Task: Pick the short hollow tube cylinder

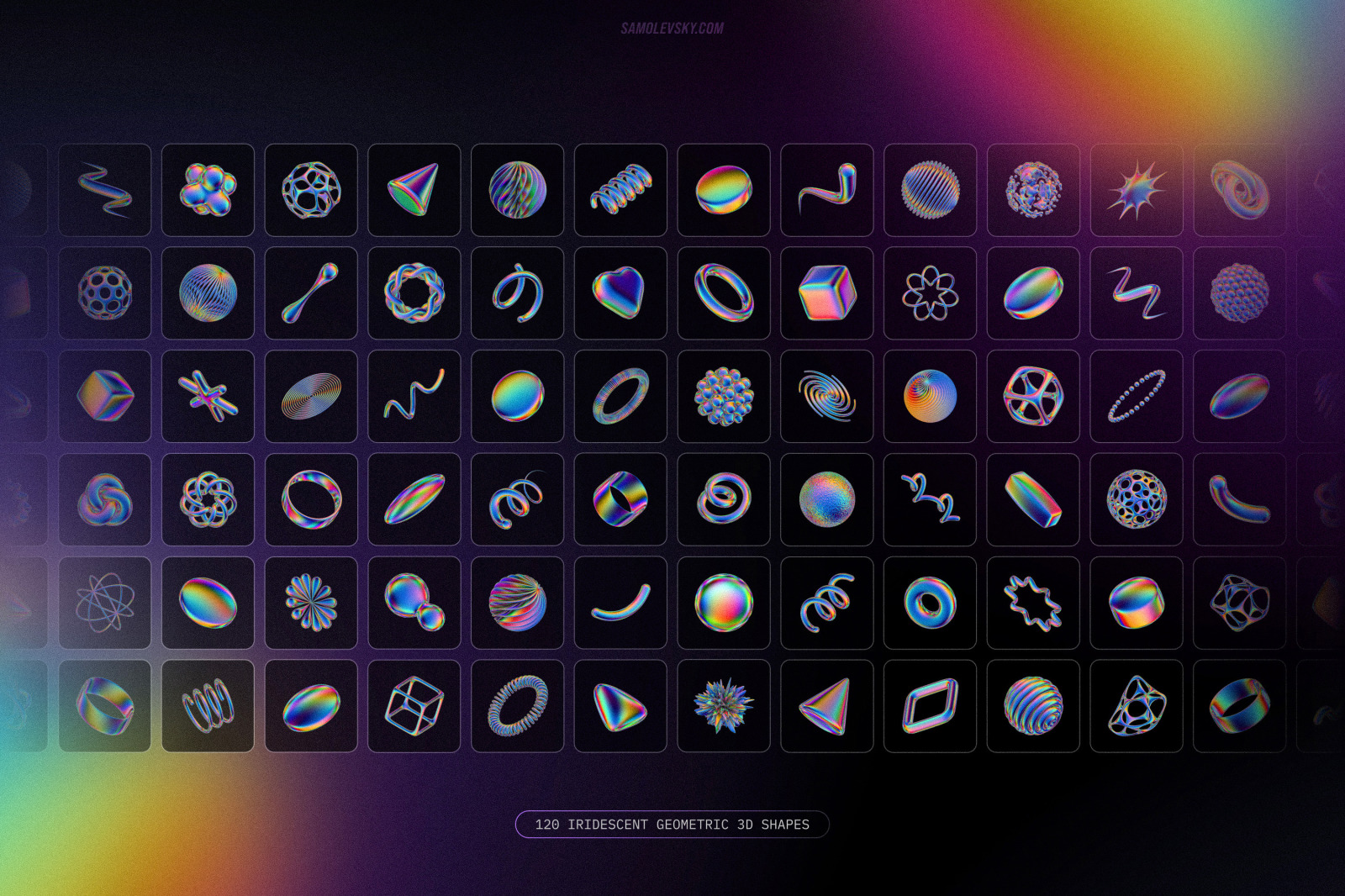Action: click(620, 500)
